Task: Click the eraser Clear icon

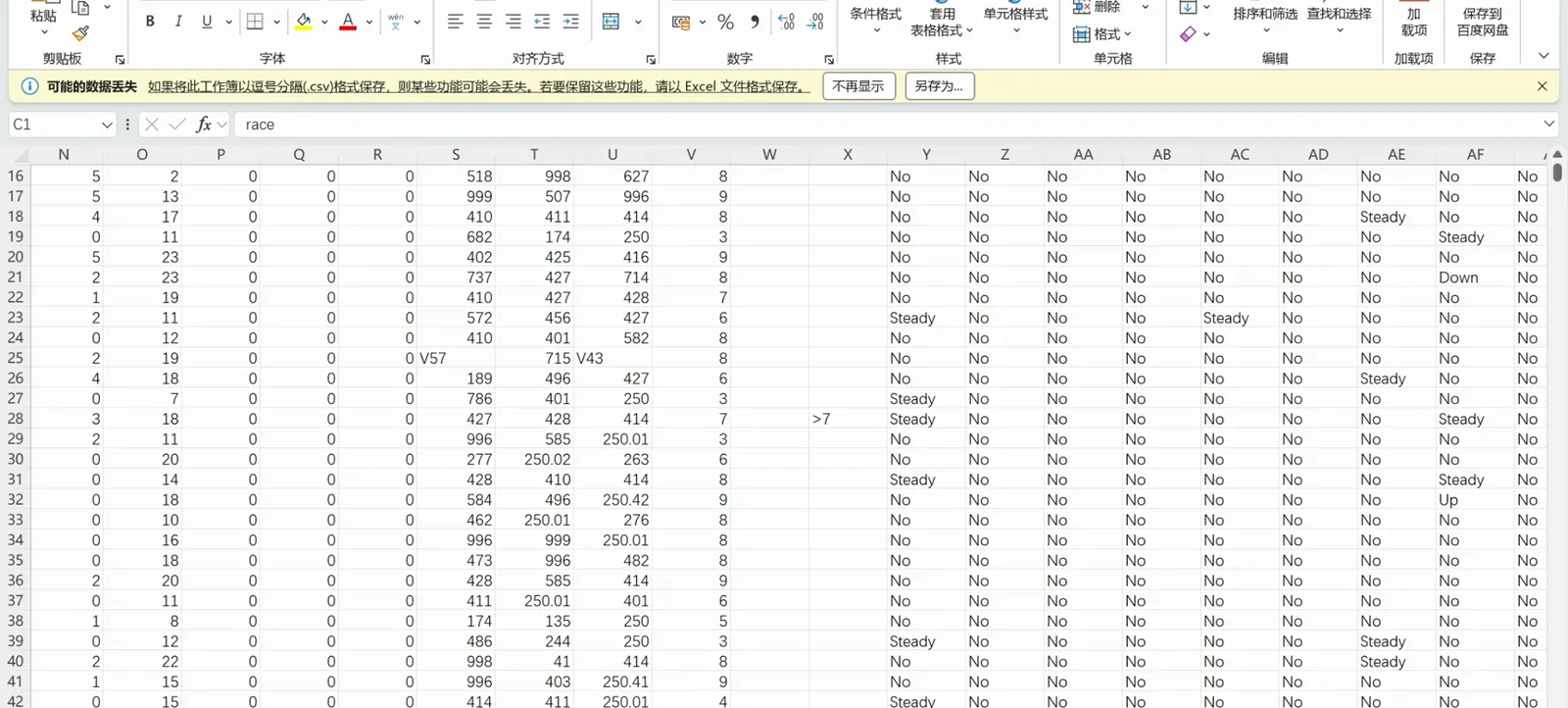Action: 1188,34
